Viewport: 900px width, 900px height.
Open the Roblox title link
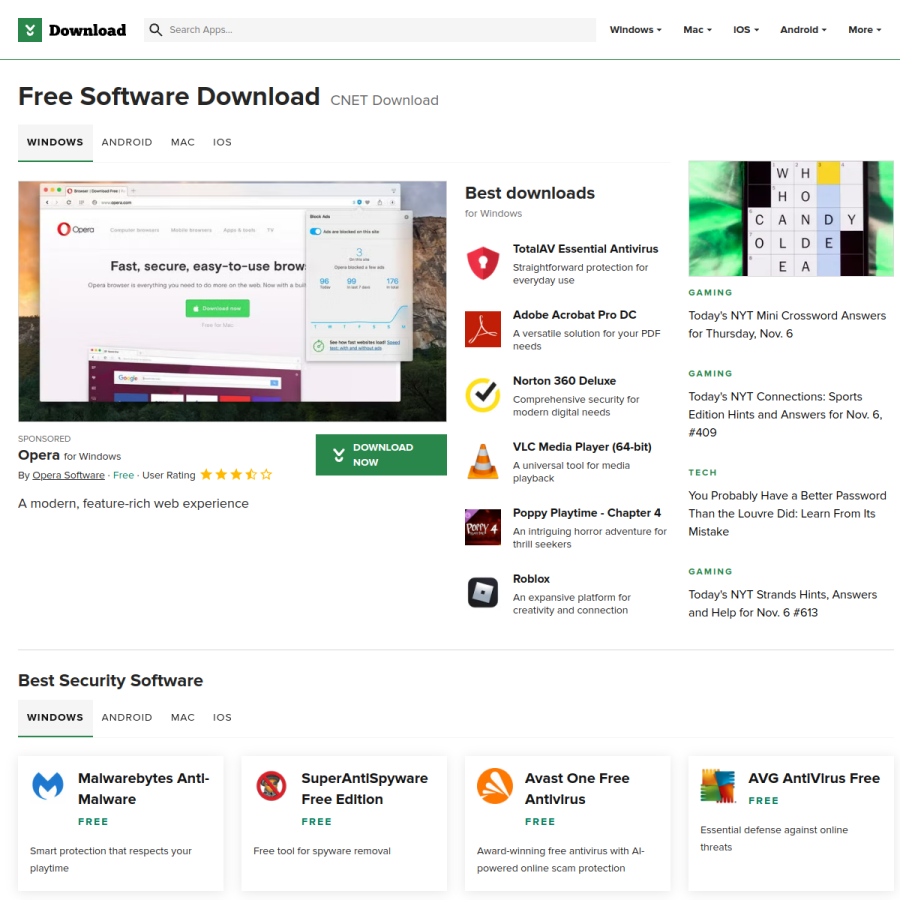531,579
